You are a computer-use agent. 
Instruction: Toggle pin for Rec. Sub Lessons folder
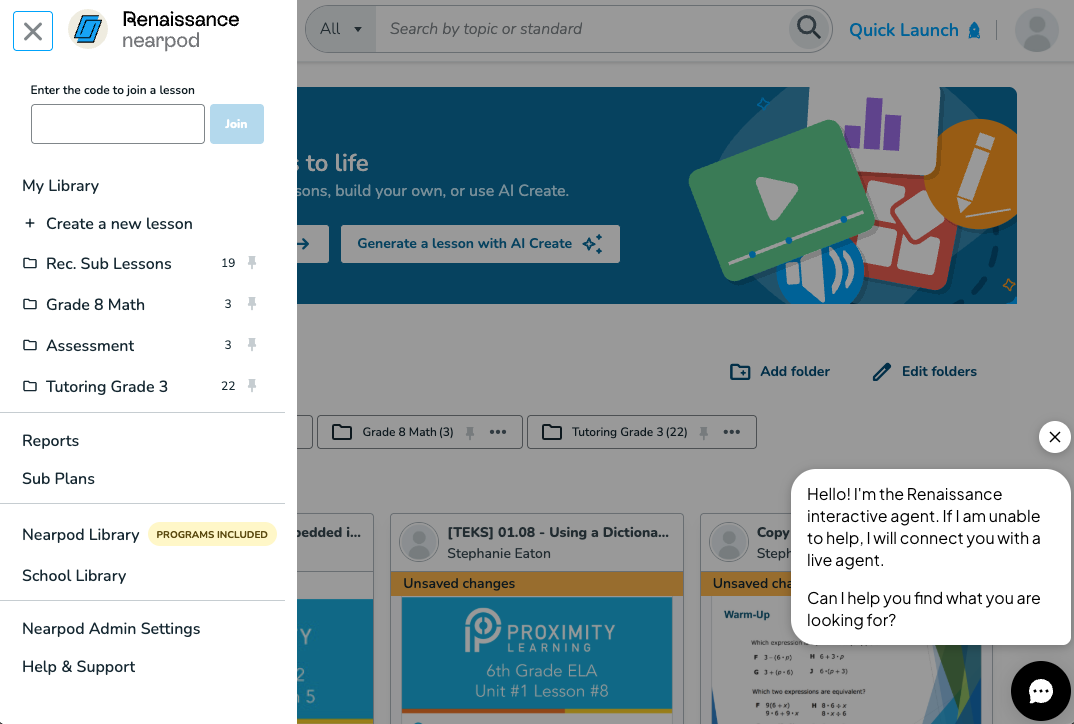coord(252,262)
